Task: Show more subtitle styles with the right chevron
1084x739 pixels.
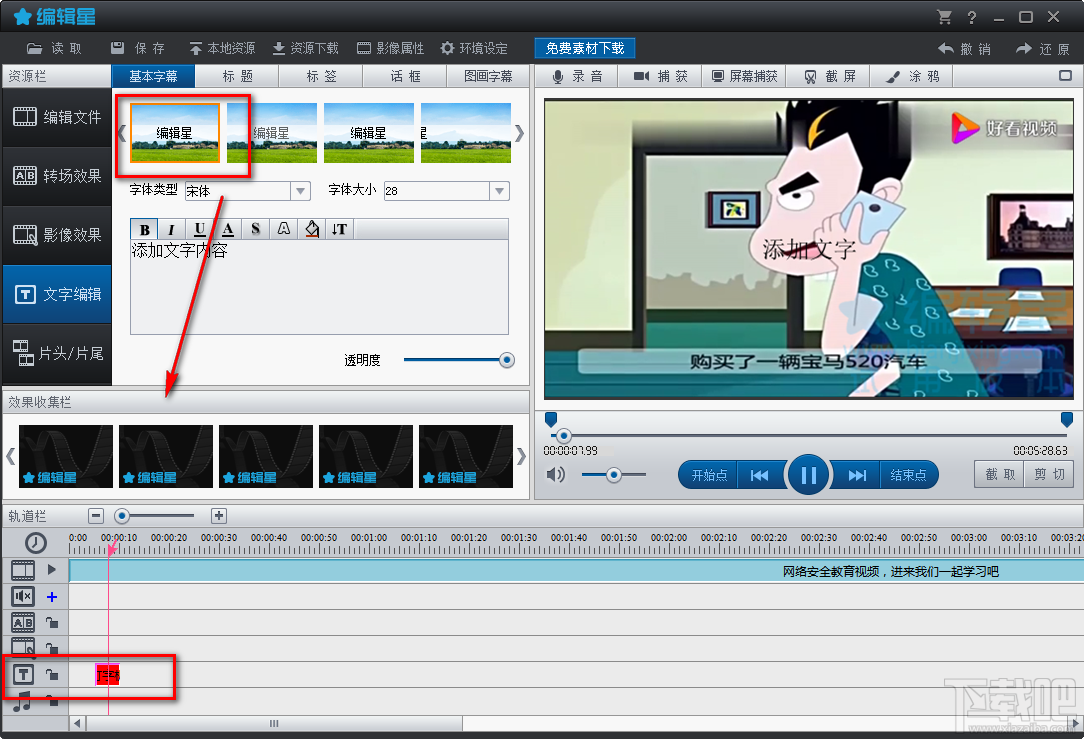Action: point(519,133)
